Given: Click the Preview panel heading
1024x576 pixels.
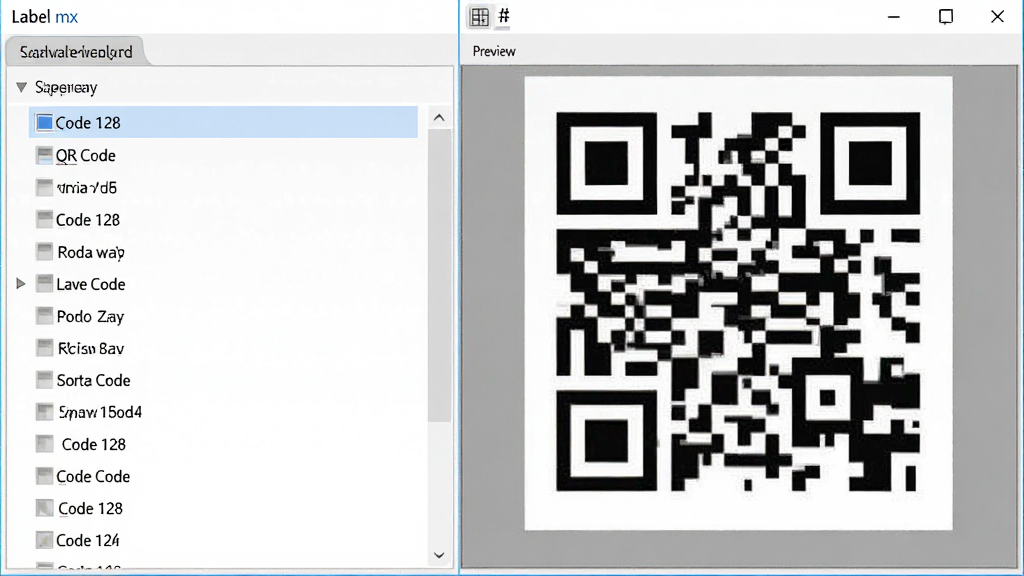Looking at the screenshot, I should tap(494, 51).
